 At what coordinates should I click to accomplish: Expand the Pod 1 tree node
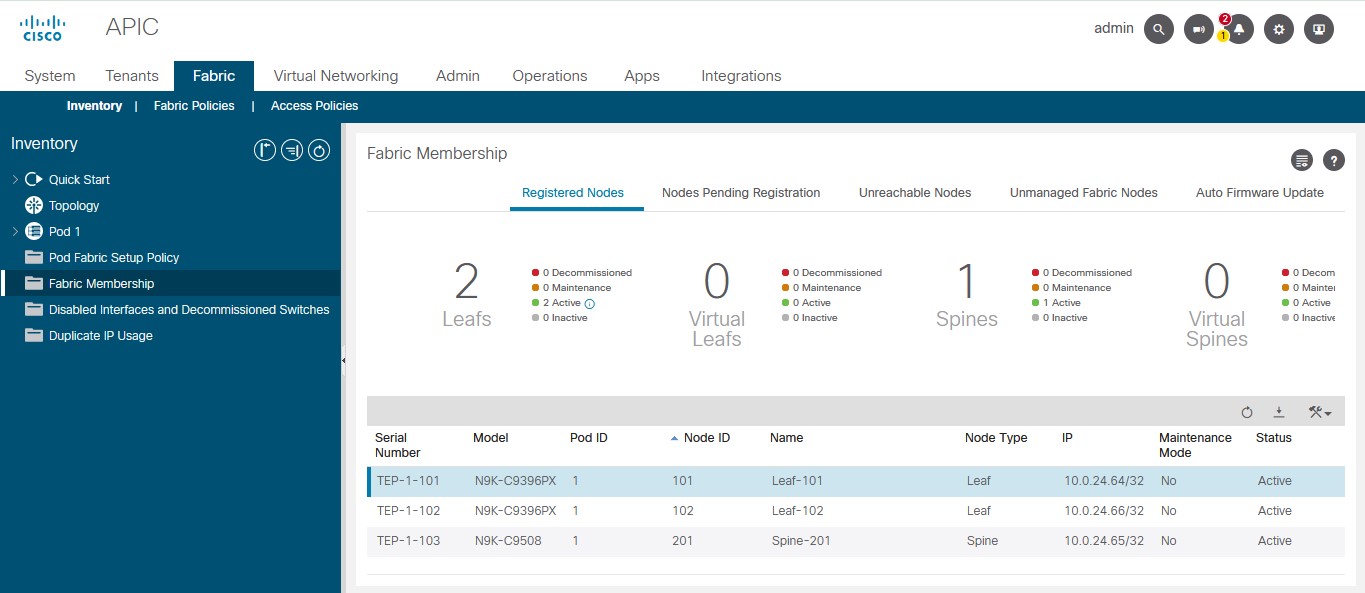[x=15, y=231]
